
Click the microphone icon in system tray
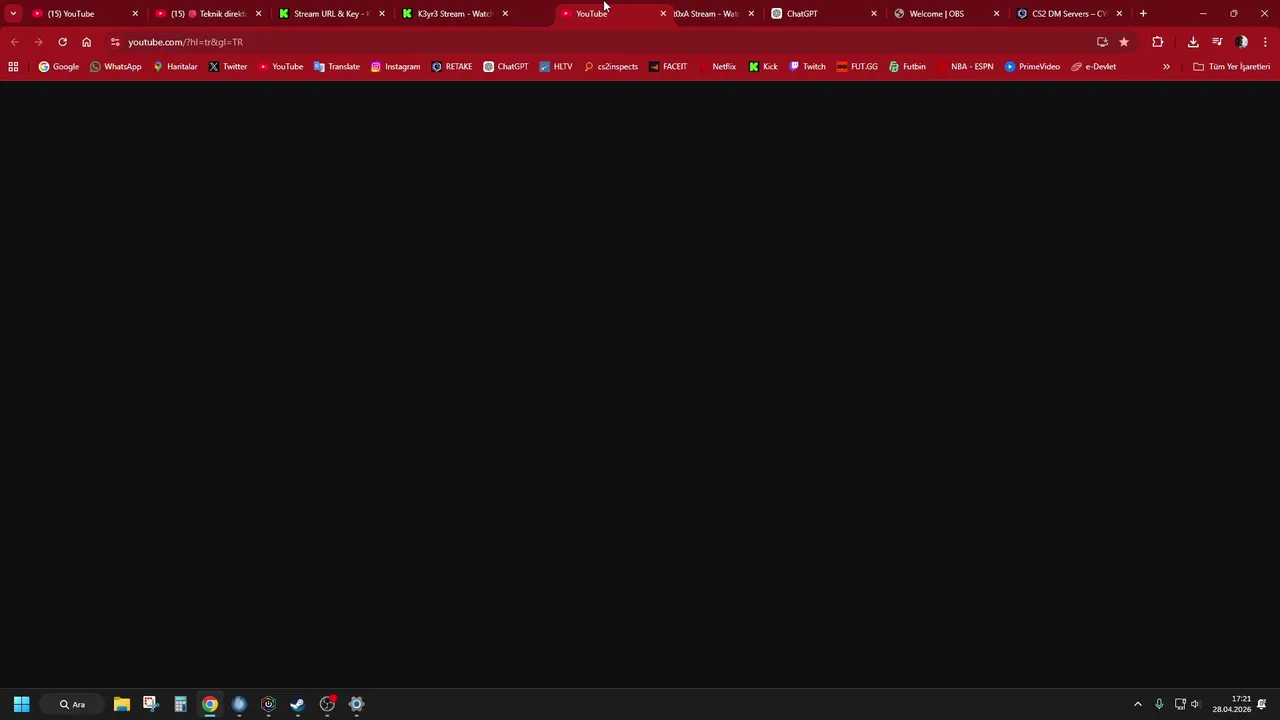pos(1159,704)
